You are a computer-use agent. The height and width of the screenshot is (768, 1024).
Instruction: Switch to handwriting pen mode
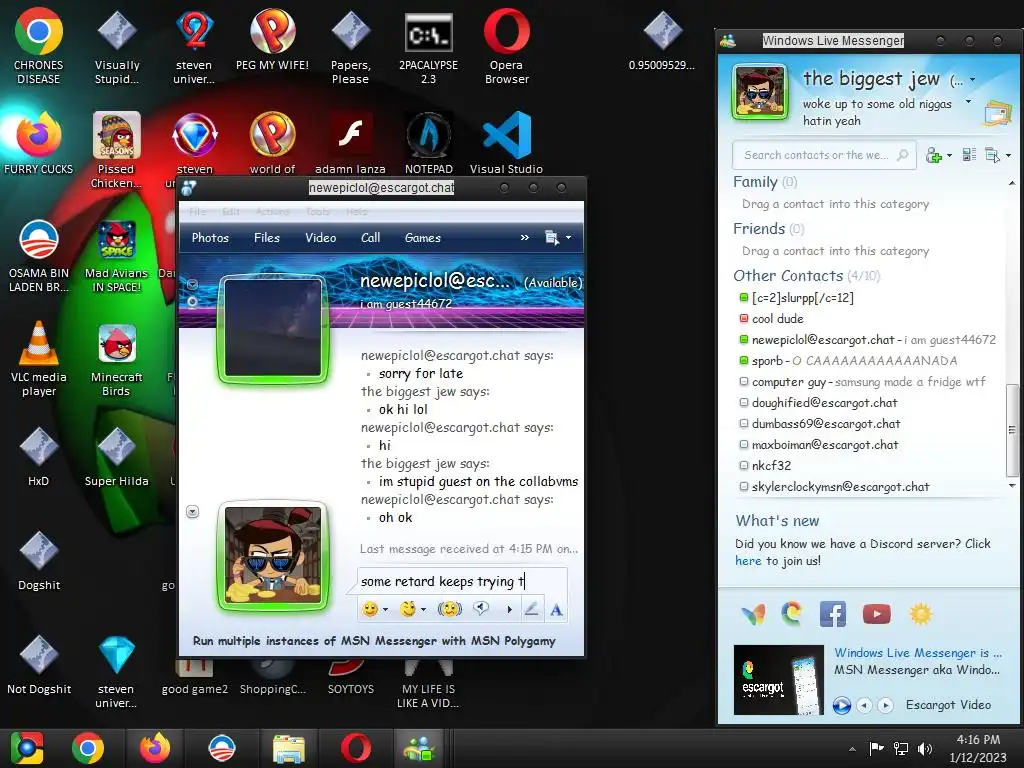point(532,609)
